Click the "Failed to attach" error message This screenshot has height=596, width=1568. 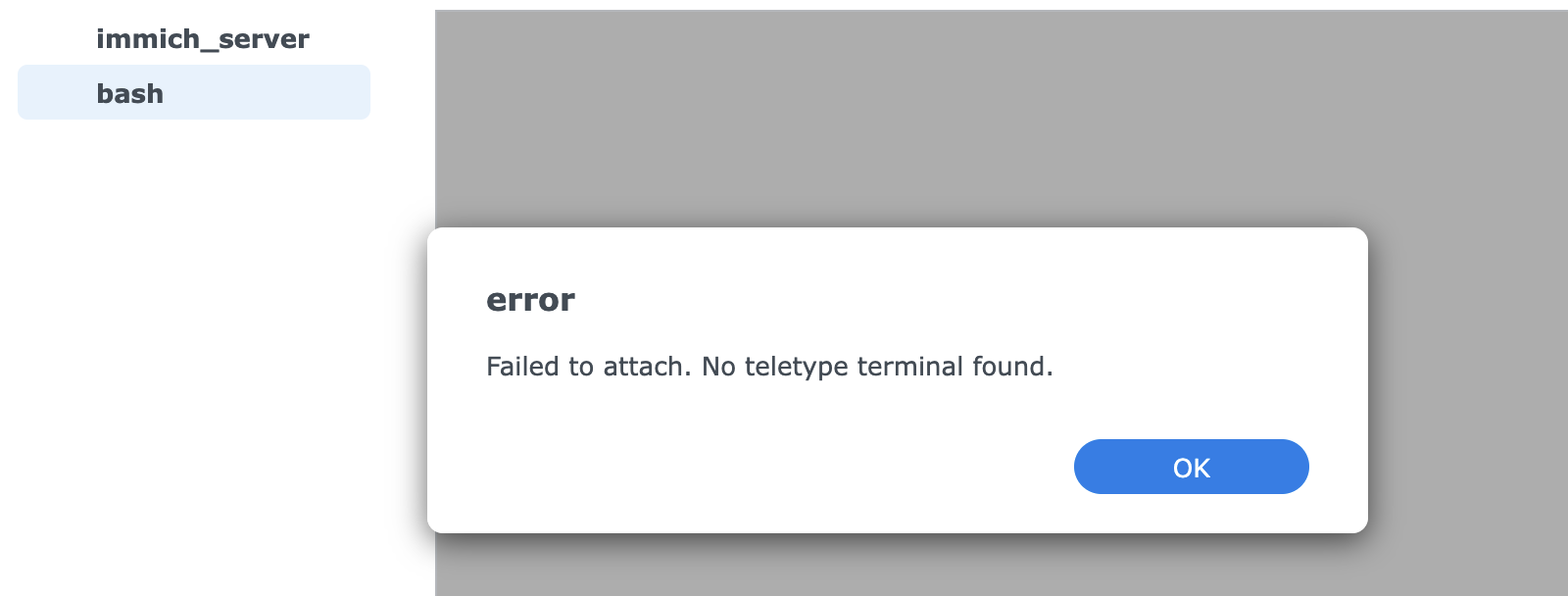(769, 367)
